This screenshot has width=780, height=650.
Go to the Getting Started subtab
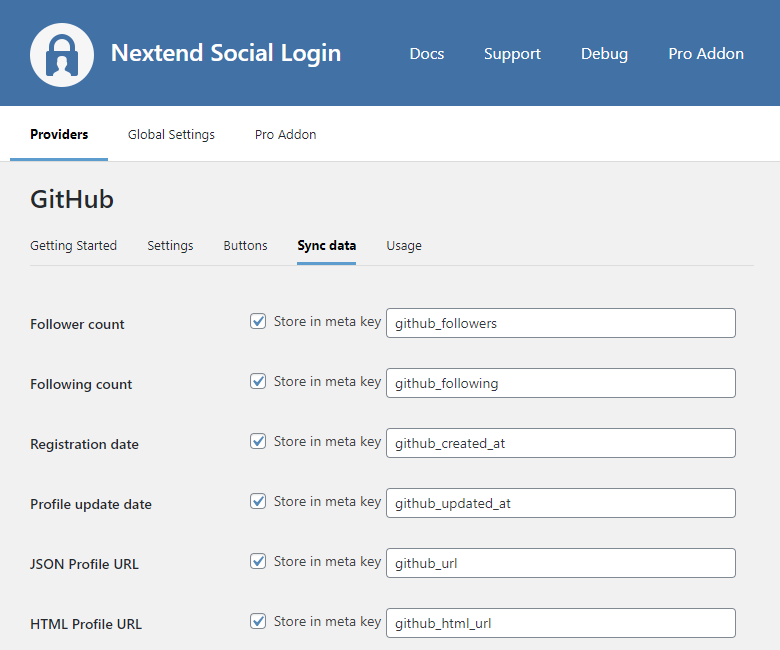click(73, 246)
